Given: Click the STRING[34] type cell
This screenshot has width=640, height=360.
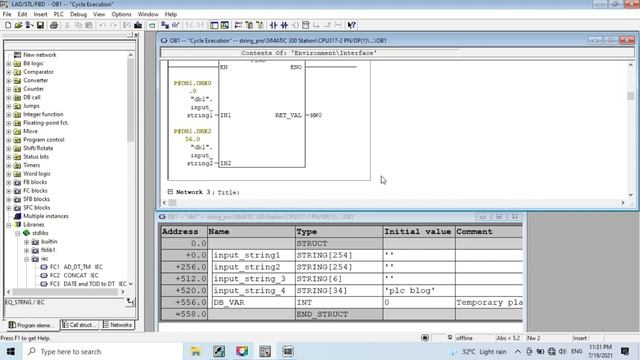Looking at the screenshot, I should [339, 291].
